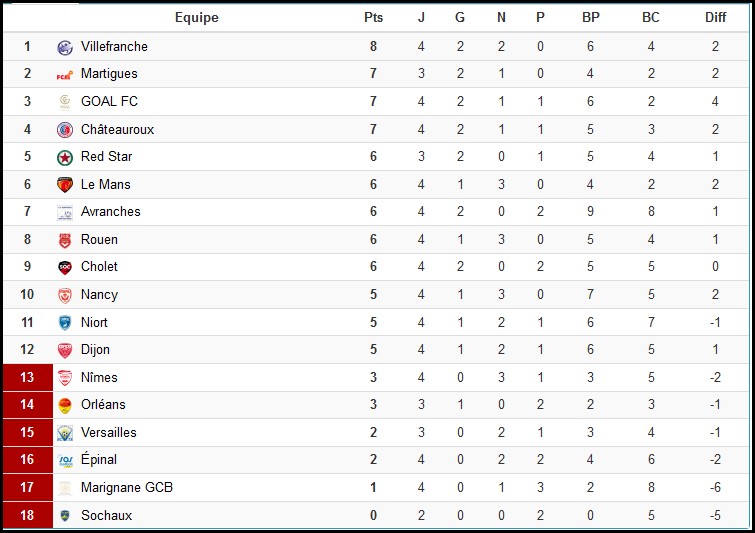Image resolution: width=755 pixels, height=533 pixels.
Task: Click the red rank 13 relegation cell
Action: point(27,378)
